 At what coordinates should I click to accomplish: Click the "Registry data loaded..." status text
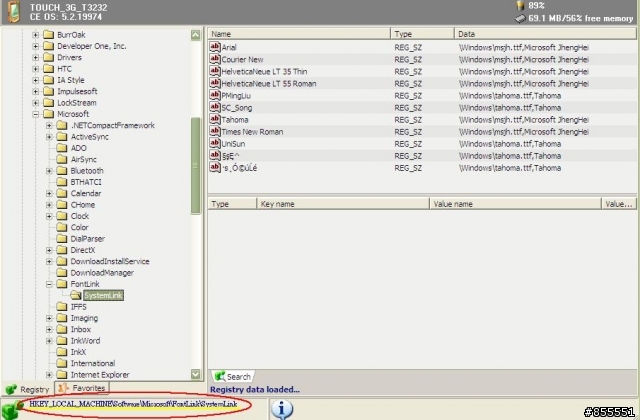tap(255, 389)
